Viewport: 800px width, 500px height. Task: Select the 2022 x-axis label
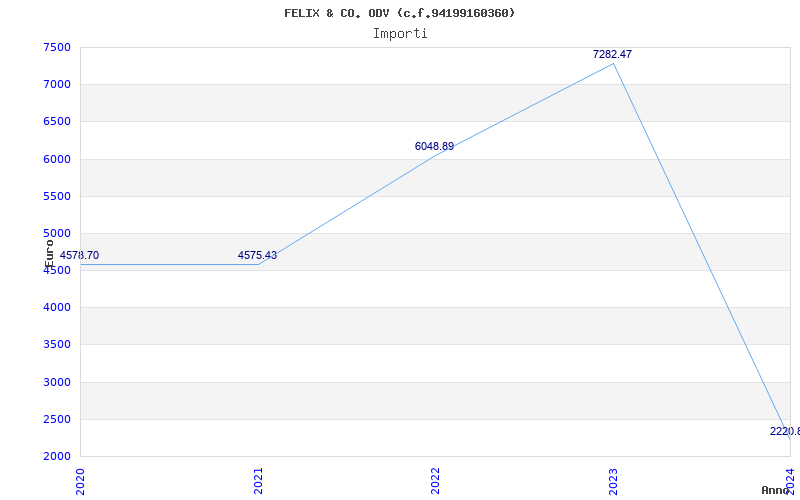[x=436, y=480]
